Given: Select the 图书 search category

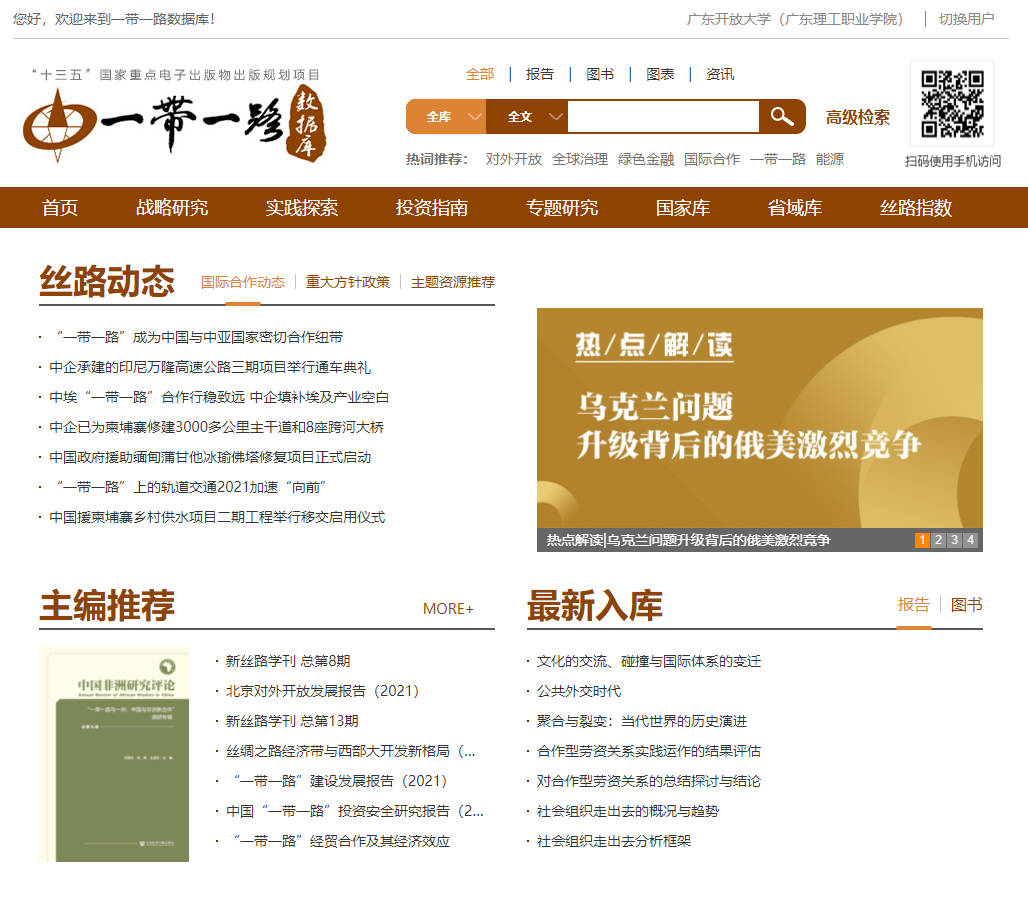Looking at the screenshot, I should click(600, 74).
